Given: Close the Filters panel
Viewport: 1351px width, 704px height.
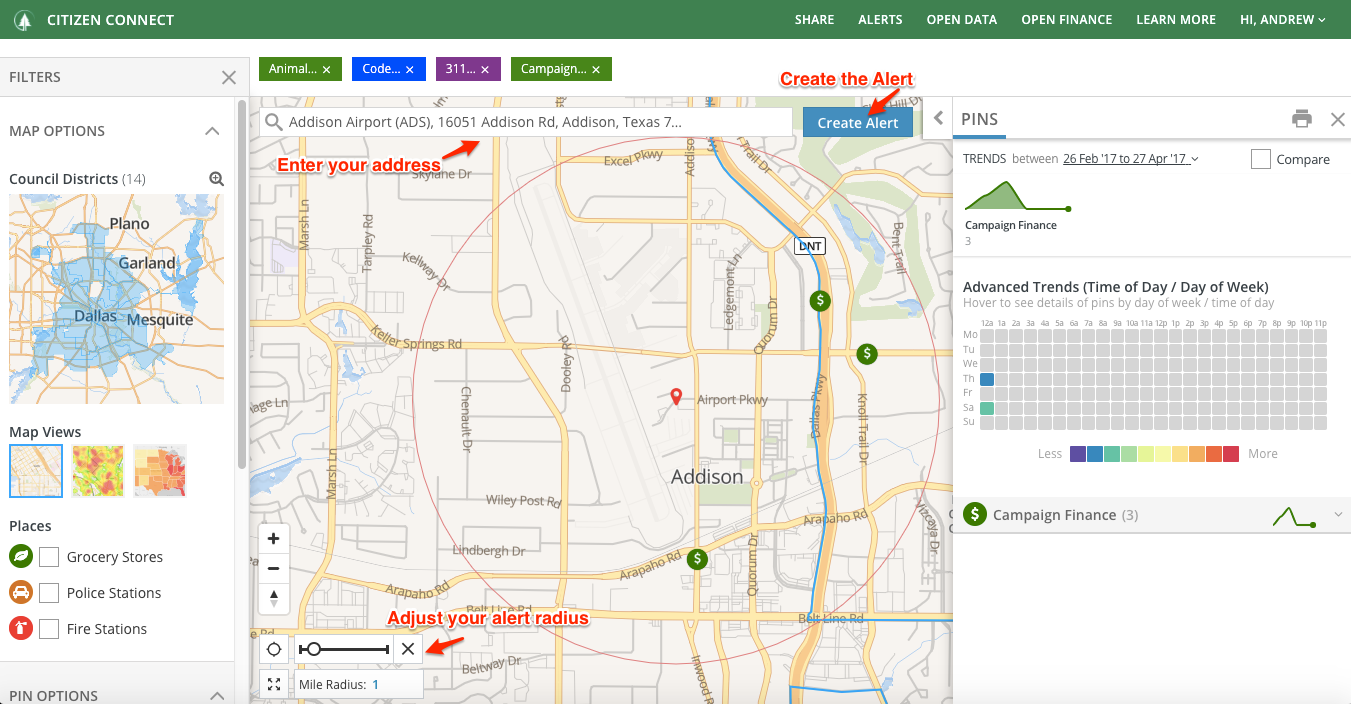Looking at the screenshot, I should click(229, 77).
